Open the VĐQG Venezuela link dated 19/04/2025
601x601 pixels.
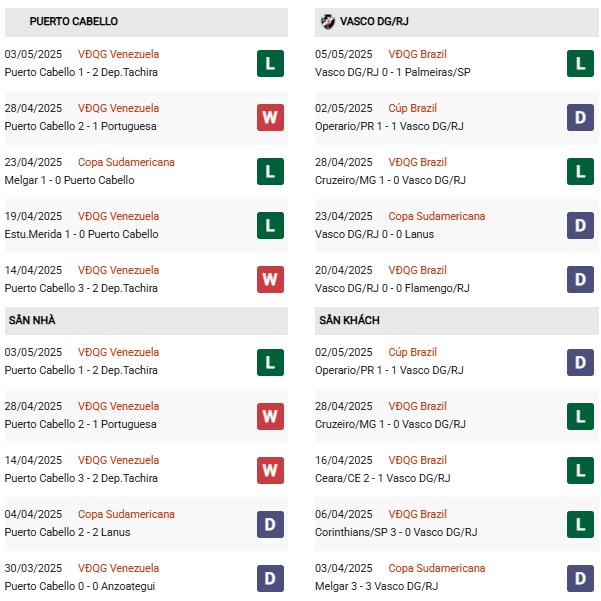[x=118, y=216]
